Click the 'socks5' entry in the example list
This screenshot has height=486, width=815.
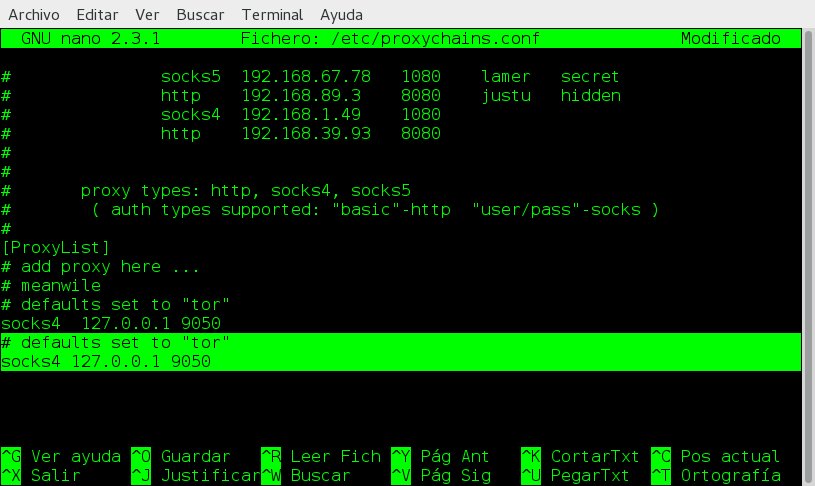[x=190, y=76]
